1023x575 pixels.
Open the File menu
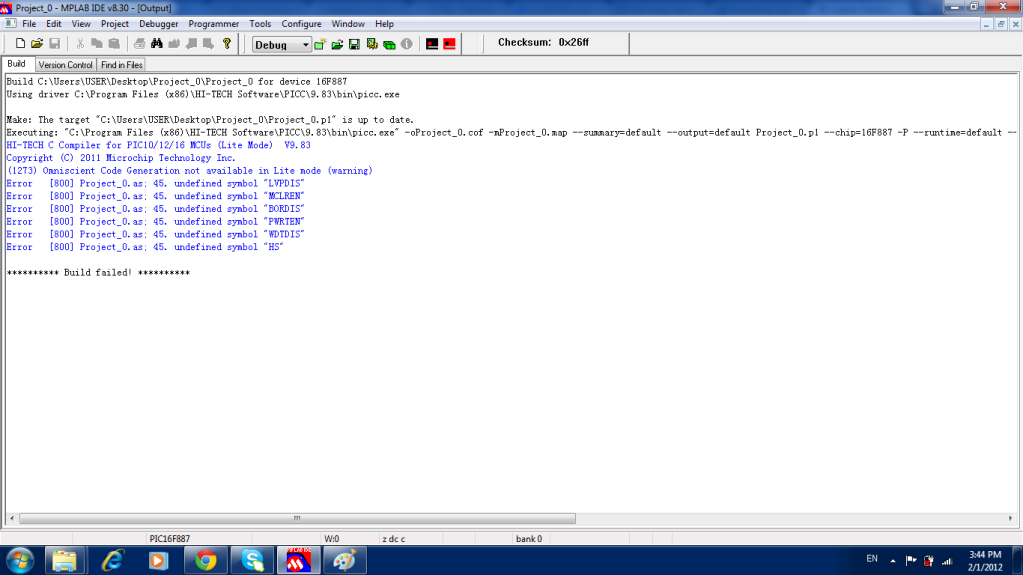pos(29,23)
